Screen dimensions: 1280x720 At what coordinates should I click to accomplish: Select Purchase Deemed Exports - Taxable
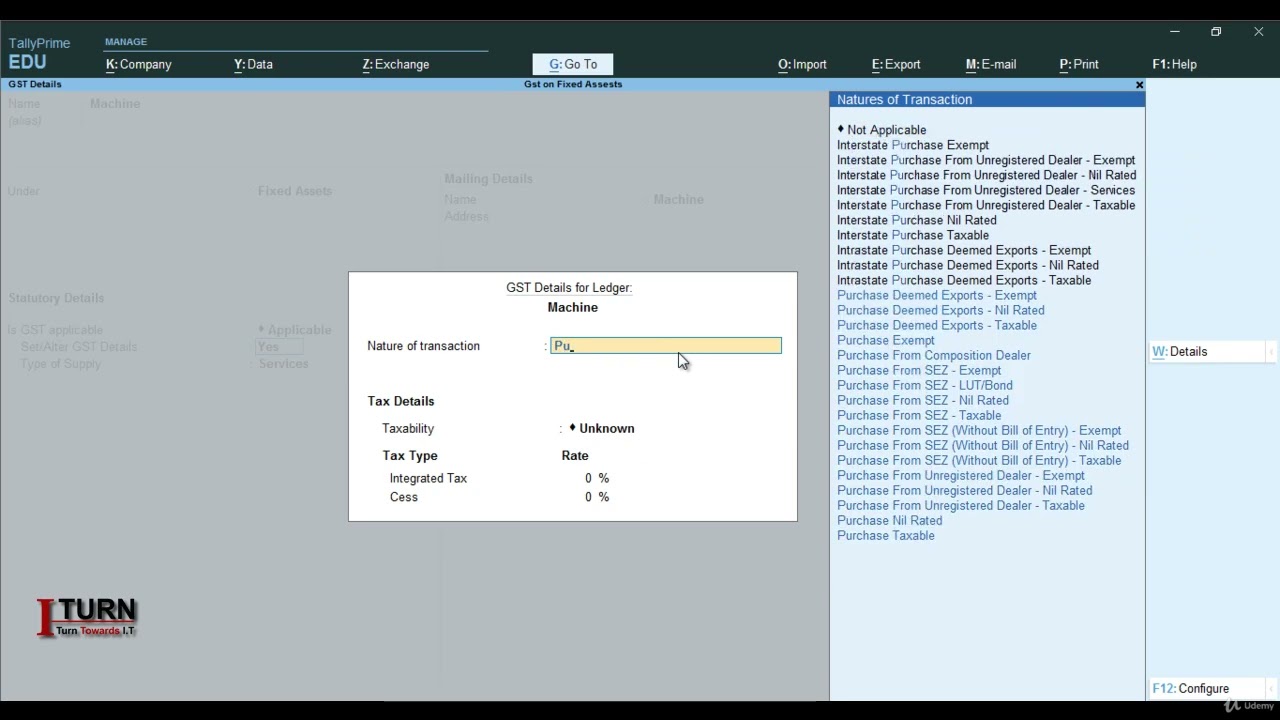coord(937,325)
